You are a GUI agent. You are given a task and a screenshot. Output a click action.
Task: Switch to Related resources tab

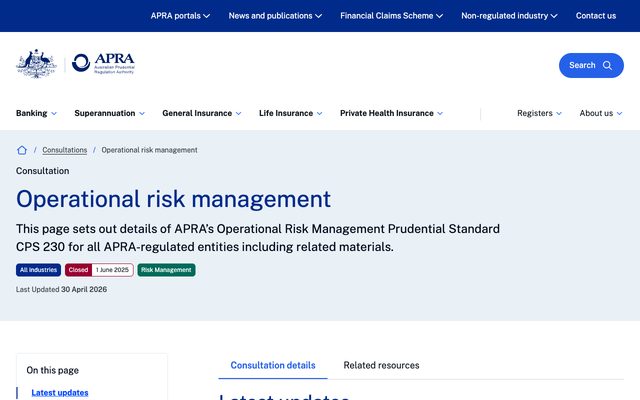pos(381,365)
